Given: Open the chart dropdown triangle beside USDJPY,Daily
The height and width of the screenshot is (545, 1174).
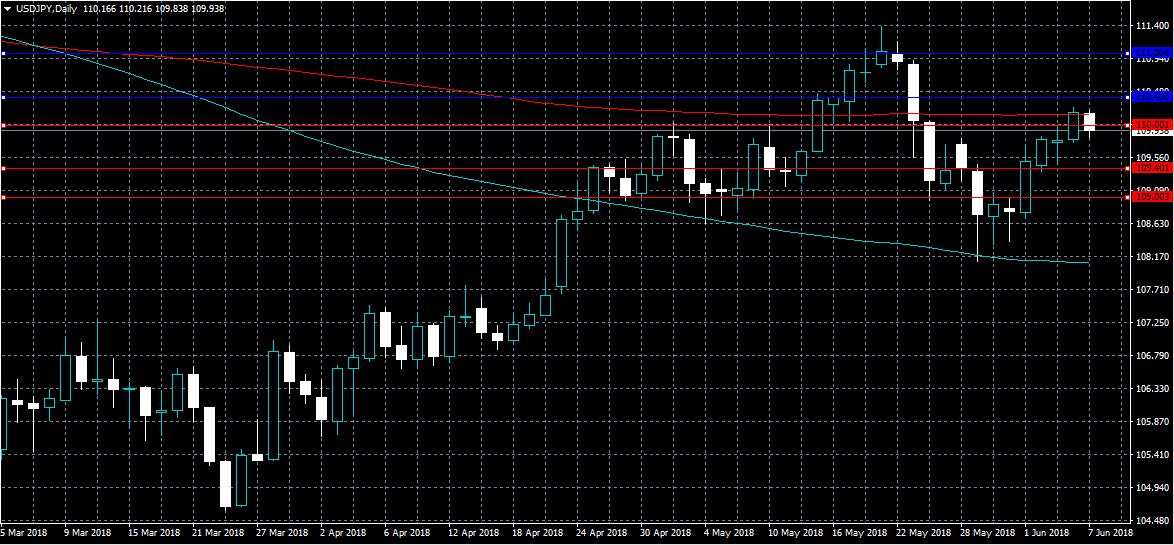Looking at the screenshot, I should [7, 9].
